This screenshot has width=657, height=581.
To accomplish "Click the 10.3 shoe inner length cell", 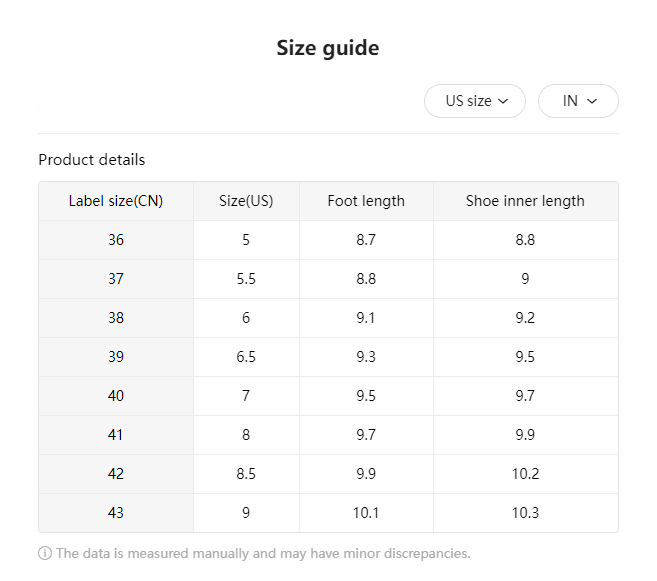I will (x=525, y=513).
